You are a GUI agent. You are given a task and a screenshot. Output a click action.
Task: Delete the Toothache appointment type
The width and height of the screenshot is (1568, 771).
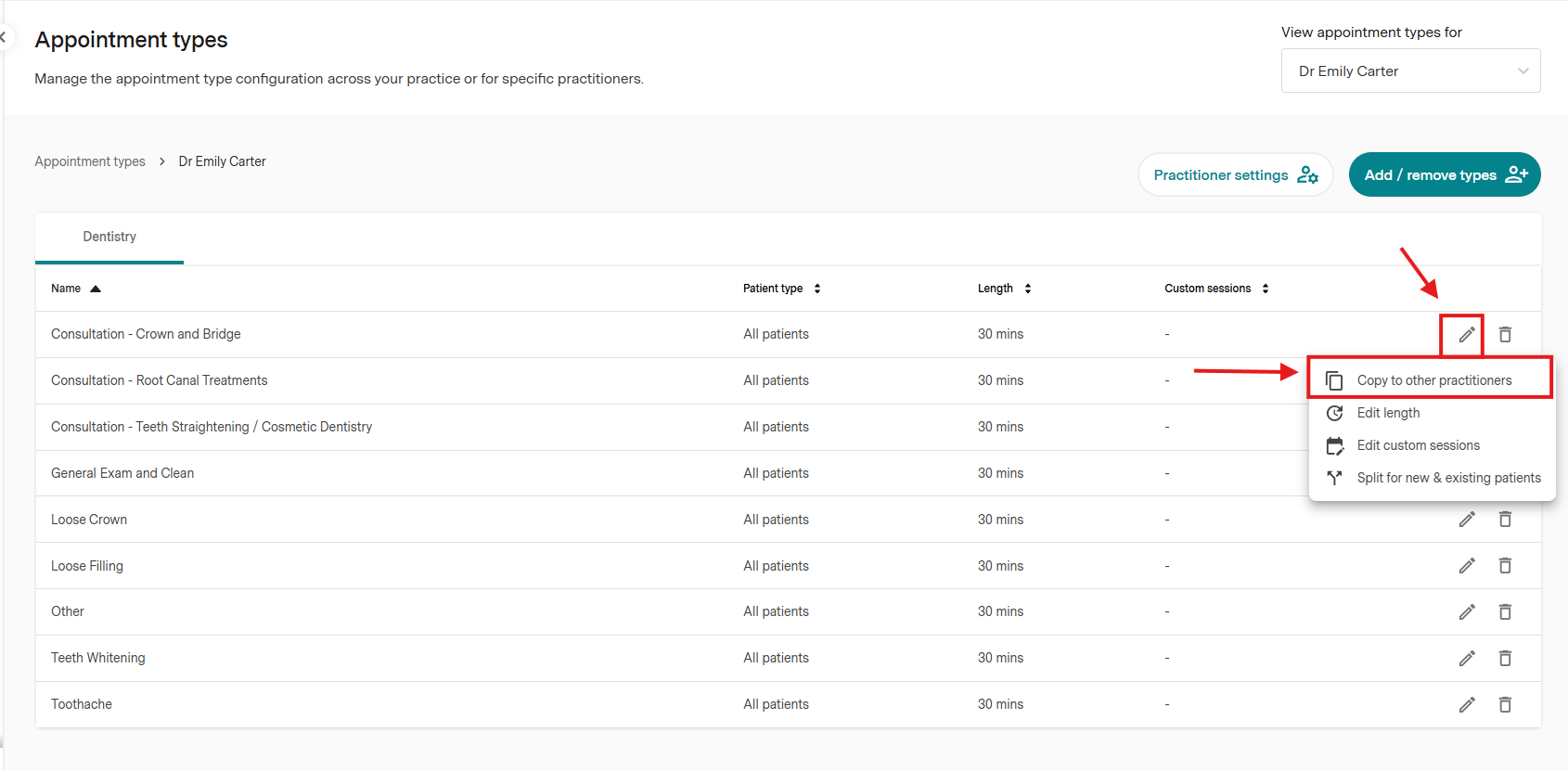coord(1505,704)
